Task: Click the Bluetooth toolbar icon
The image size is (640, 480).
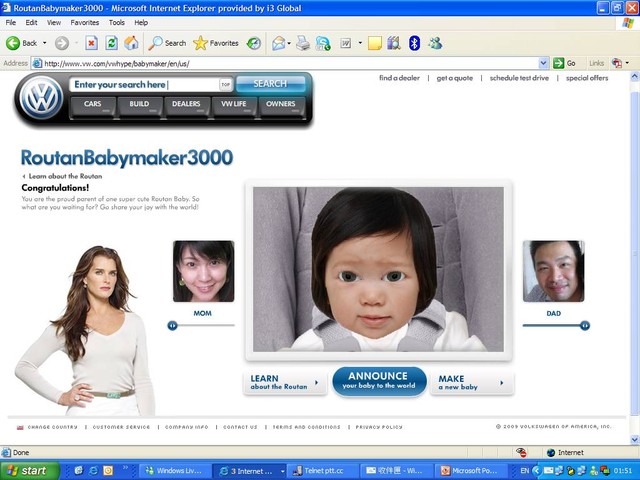Action: pyautogui.click(x=414, y=43)
